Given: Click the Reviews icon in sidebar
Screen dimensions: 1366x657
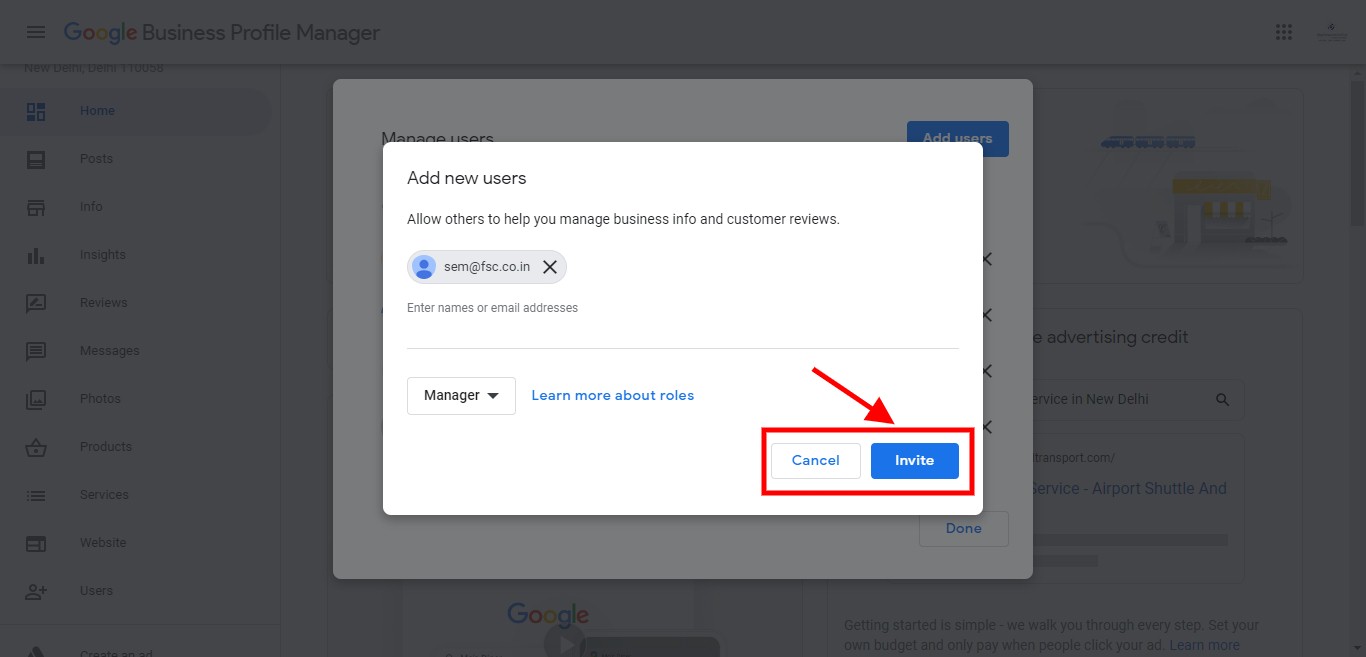Looking at the screenshot, I should tap(36, 303).
